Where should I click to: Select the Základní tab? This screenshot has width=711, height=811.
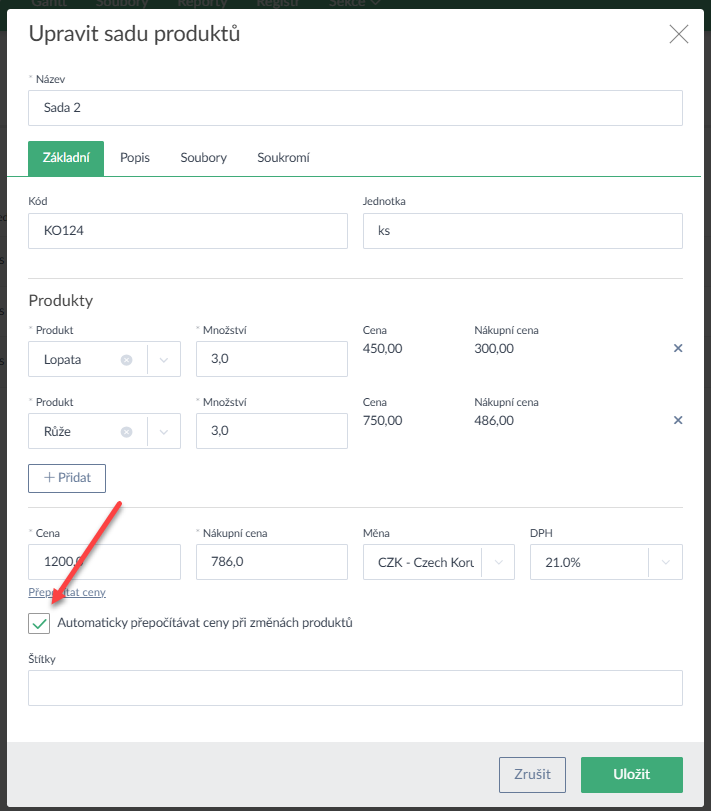tap(67, 158)
